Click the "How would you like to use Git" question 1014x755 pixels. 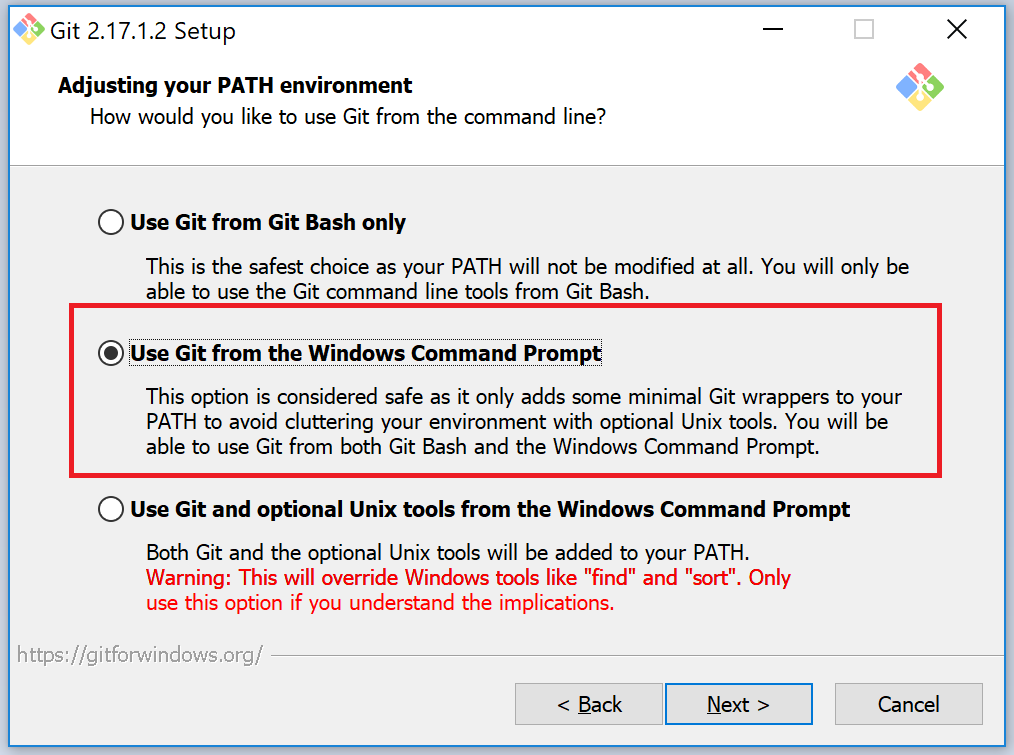point(348,117)
